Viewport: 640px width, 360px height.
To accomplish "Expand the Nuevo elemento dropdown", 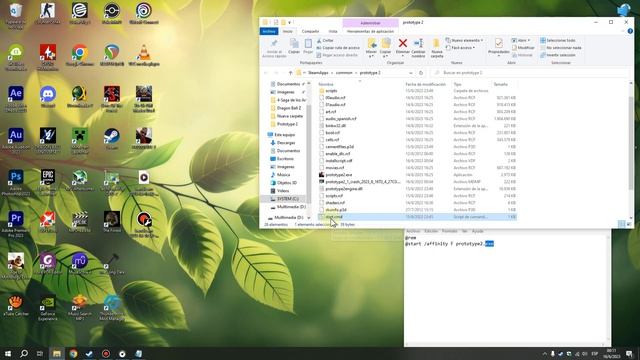I will [464, 40].
